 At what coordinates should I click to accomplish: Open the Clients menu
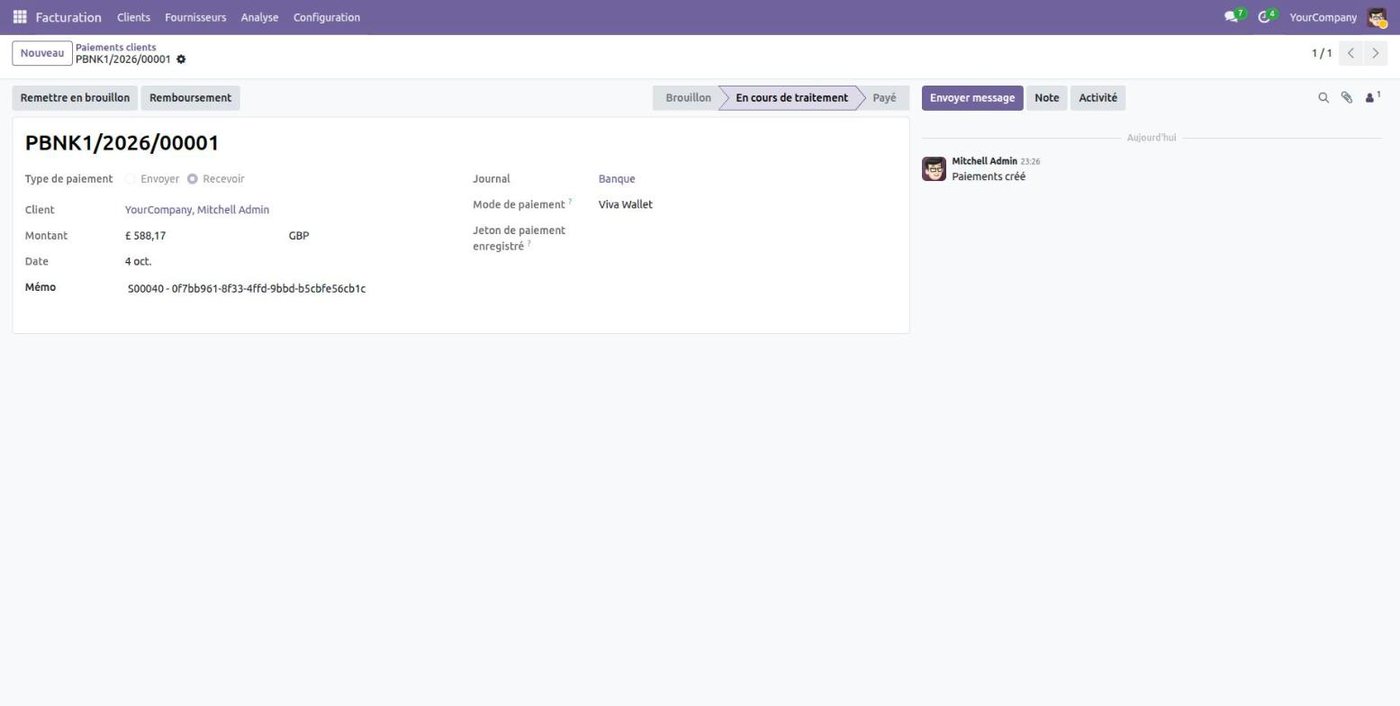(x=134, y=17)
